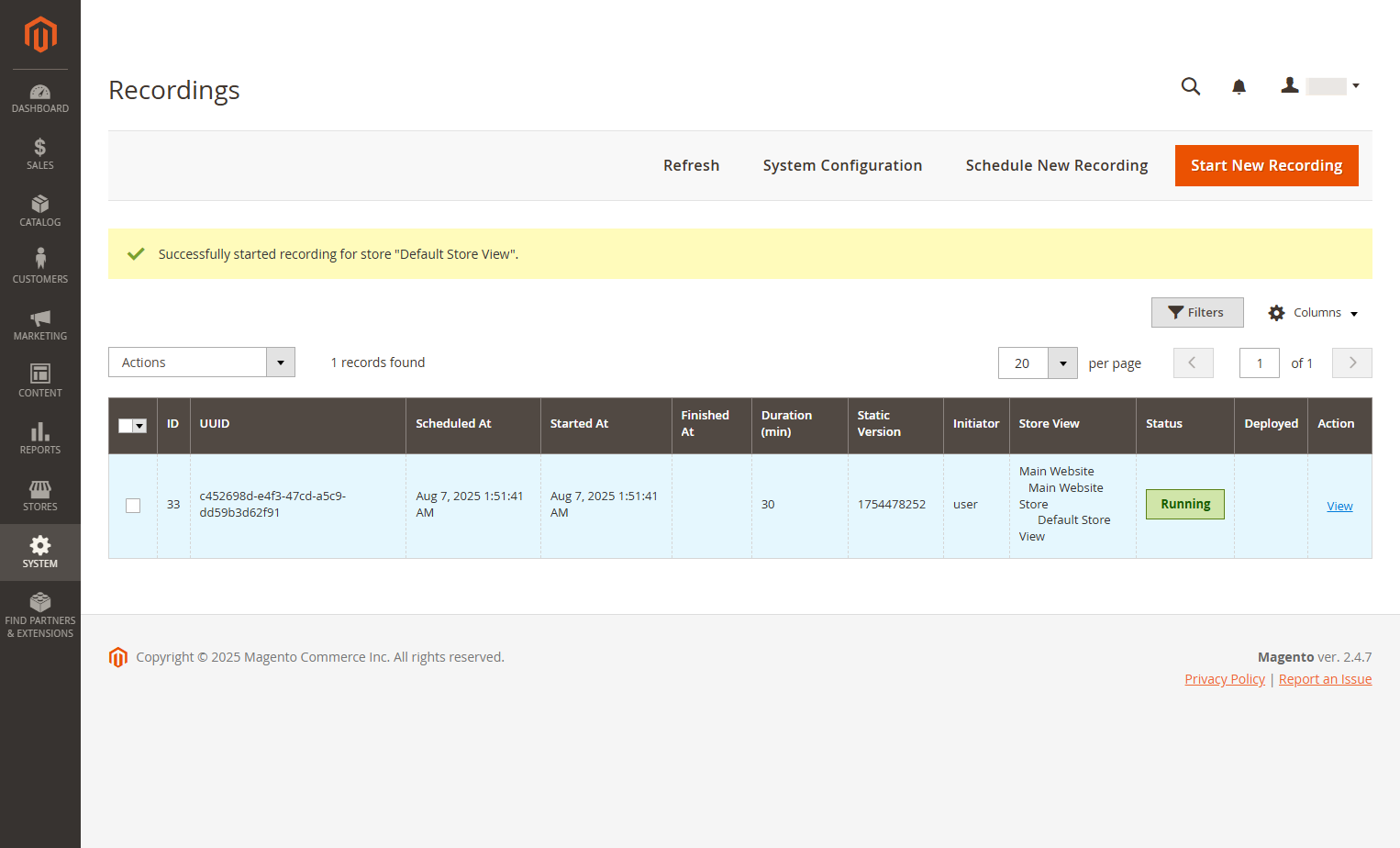Check the row checkbox for recording 33
1400x848 pixels.
point(133,506)
